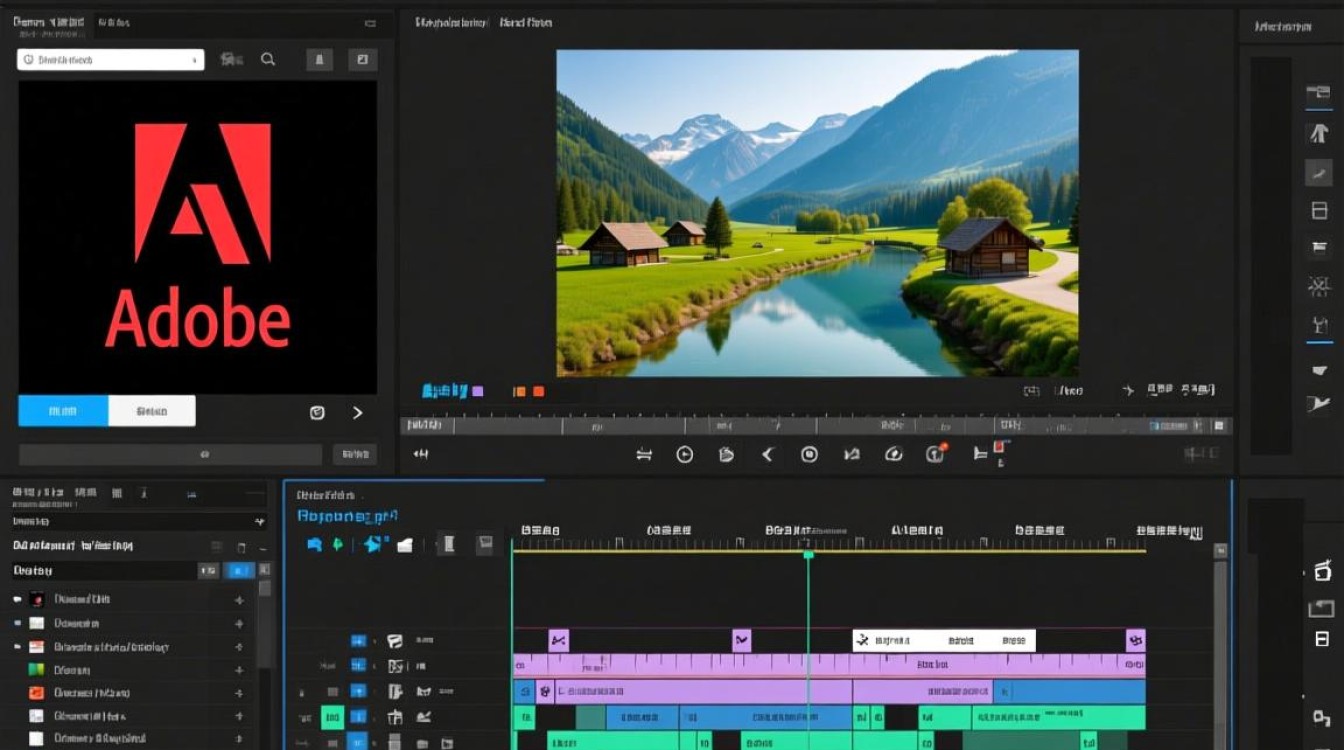This screenshot has height=750, width=1344.
Task: Click the circled play button under the preview
Action: click(685, 454)
